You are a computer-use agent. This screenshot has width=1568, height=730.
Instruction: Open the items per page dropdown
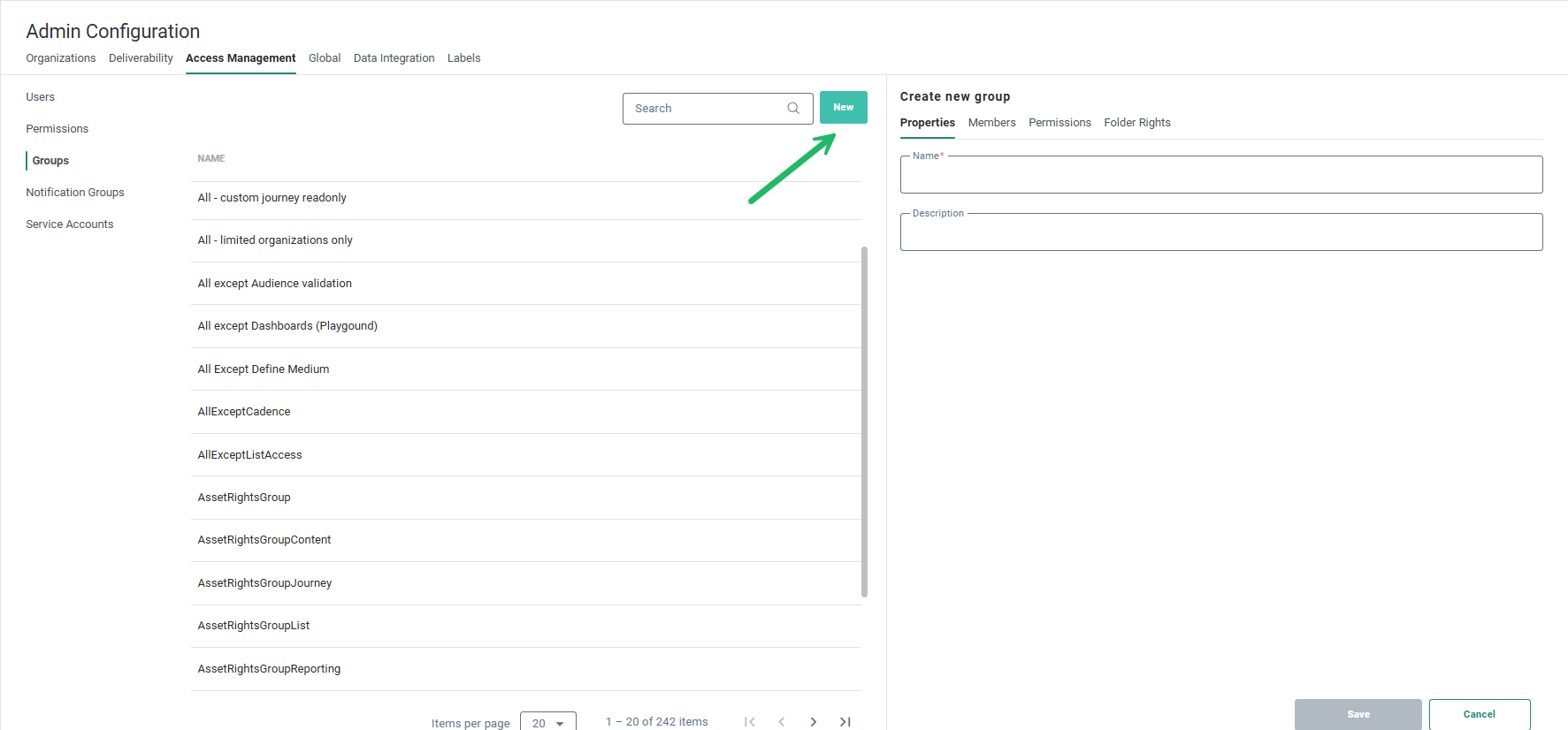pos(548,722)
